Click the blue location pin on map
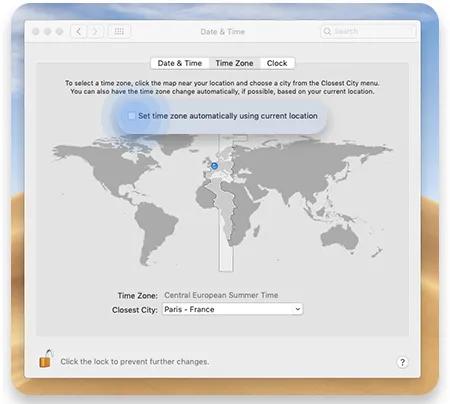450x404 pixels. coord(214,165)
